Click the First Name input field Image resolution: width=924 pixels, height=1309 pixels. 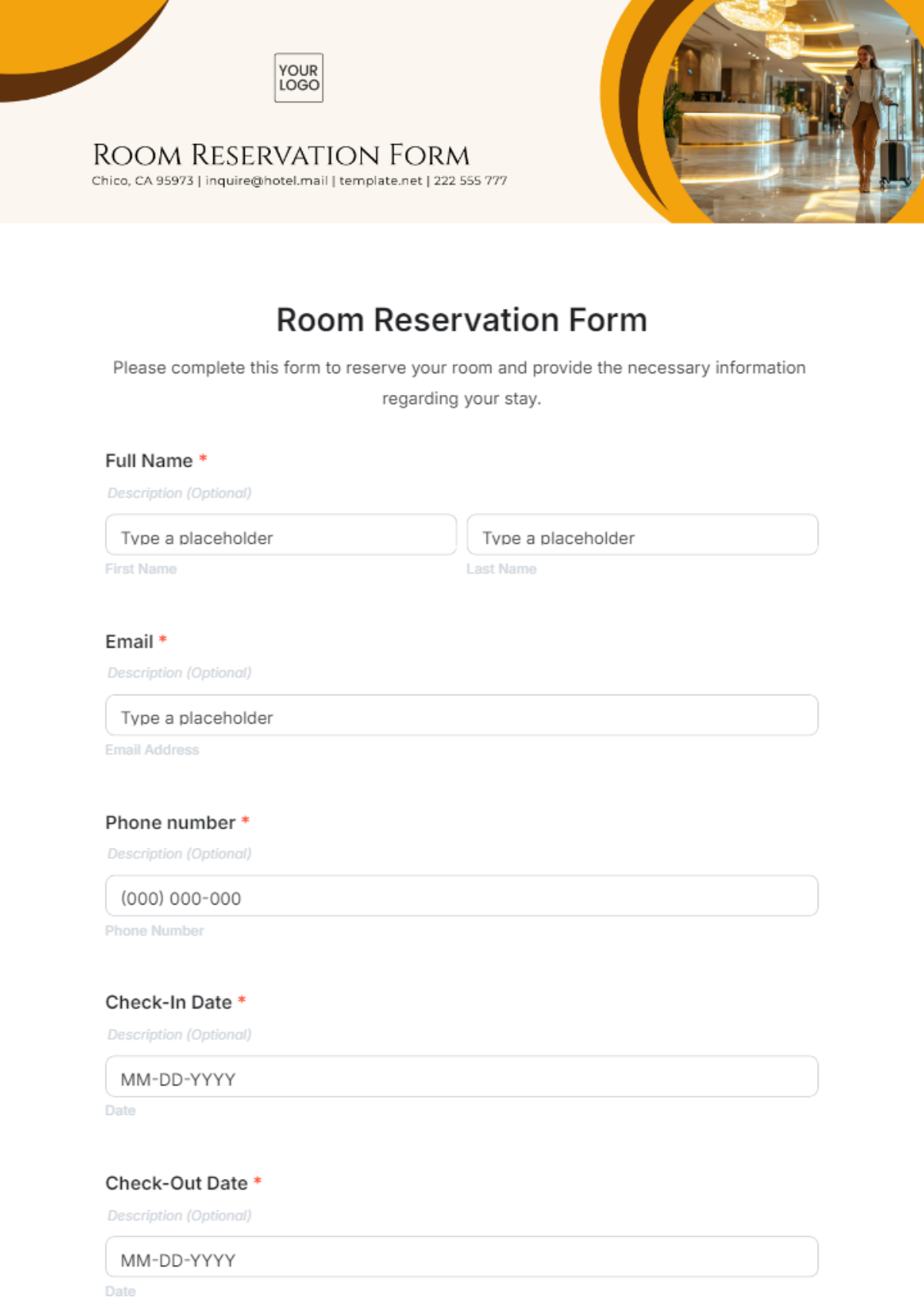point(281,535)
